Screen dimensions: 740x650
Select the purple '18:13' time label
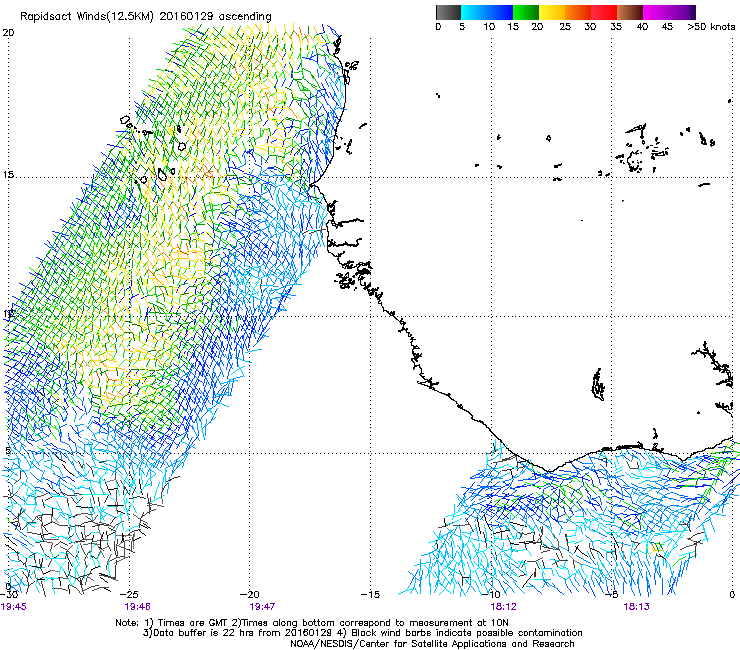point(636,606)
